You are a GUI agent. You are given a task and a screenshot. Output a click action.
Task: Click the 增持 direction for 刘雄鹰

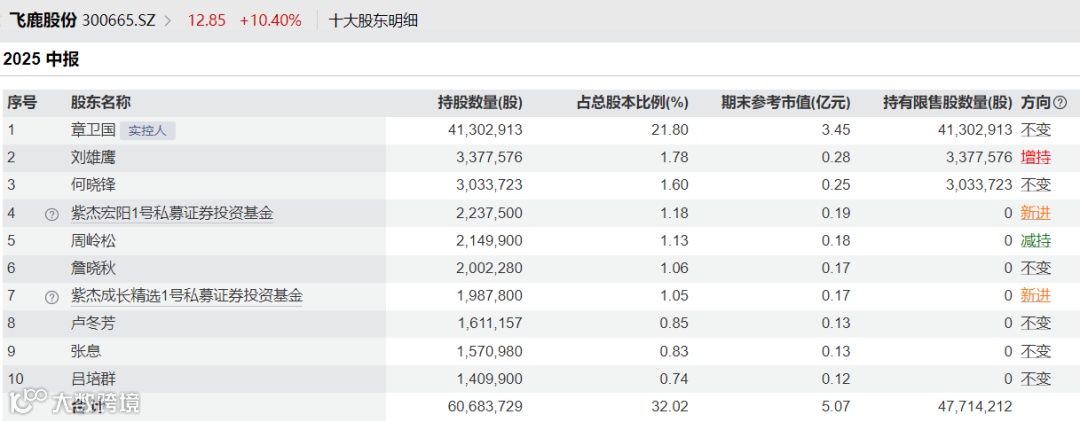(x=1035, y=158)
